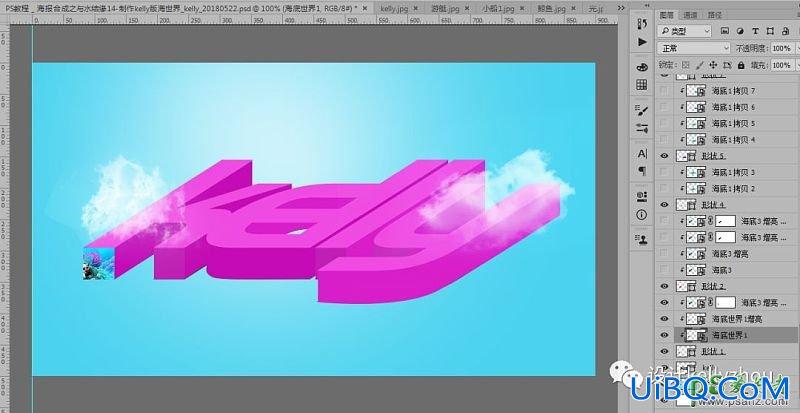Select the 海底世界1 layer thumbnail
This screenshot has width=800, height=413.
pyautogui.click(x=695, y=335)
